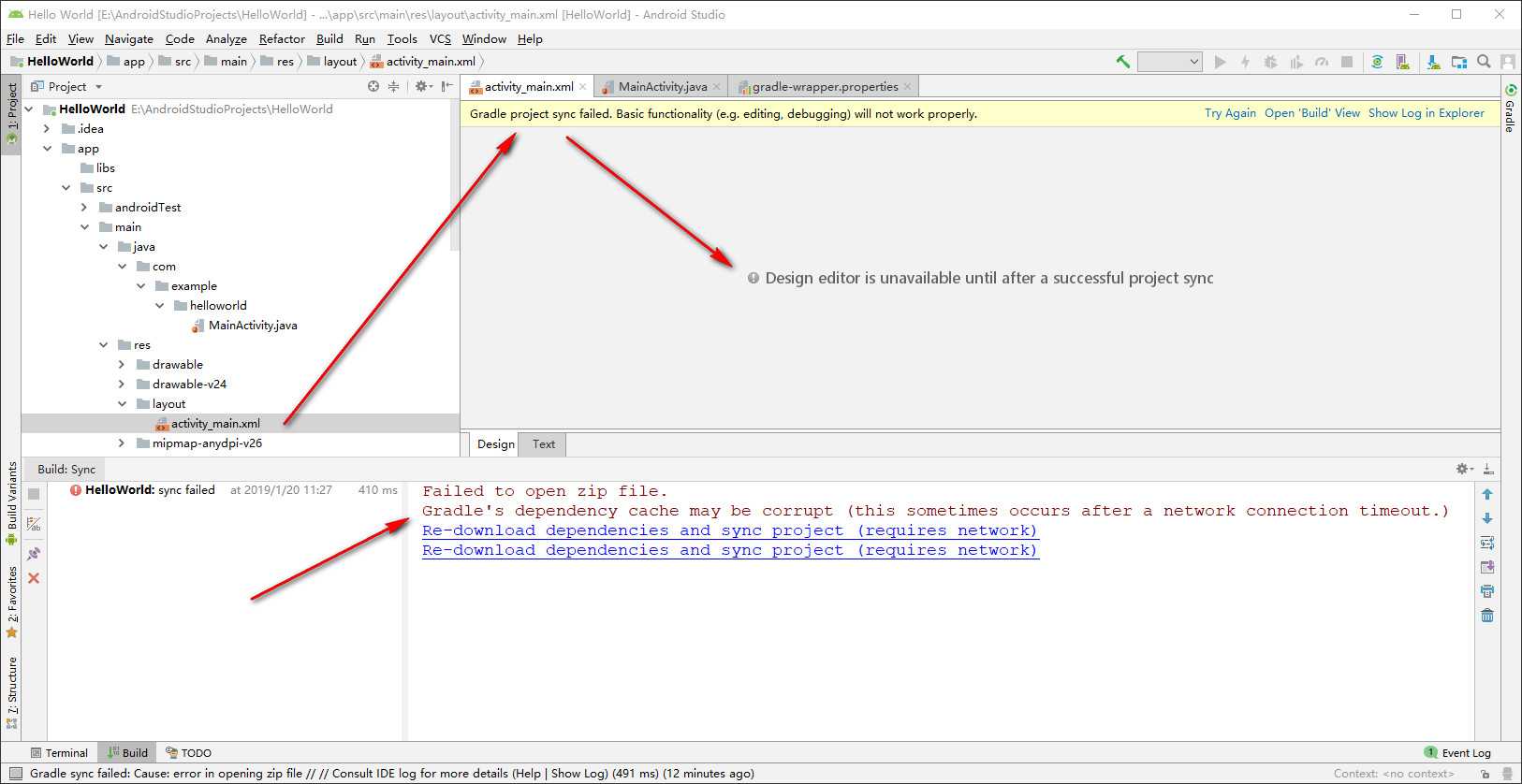Open the SDK Manager download icon

coord(1433,62)
